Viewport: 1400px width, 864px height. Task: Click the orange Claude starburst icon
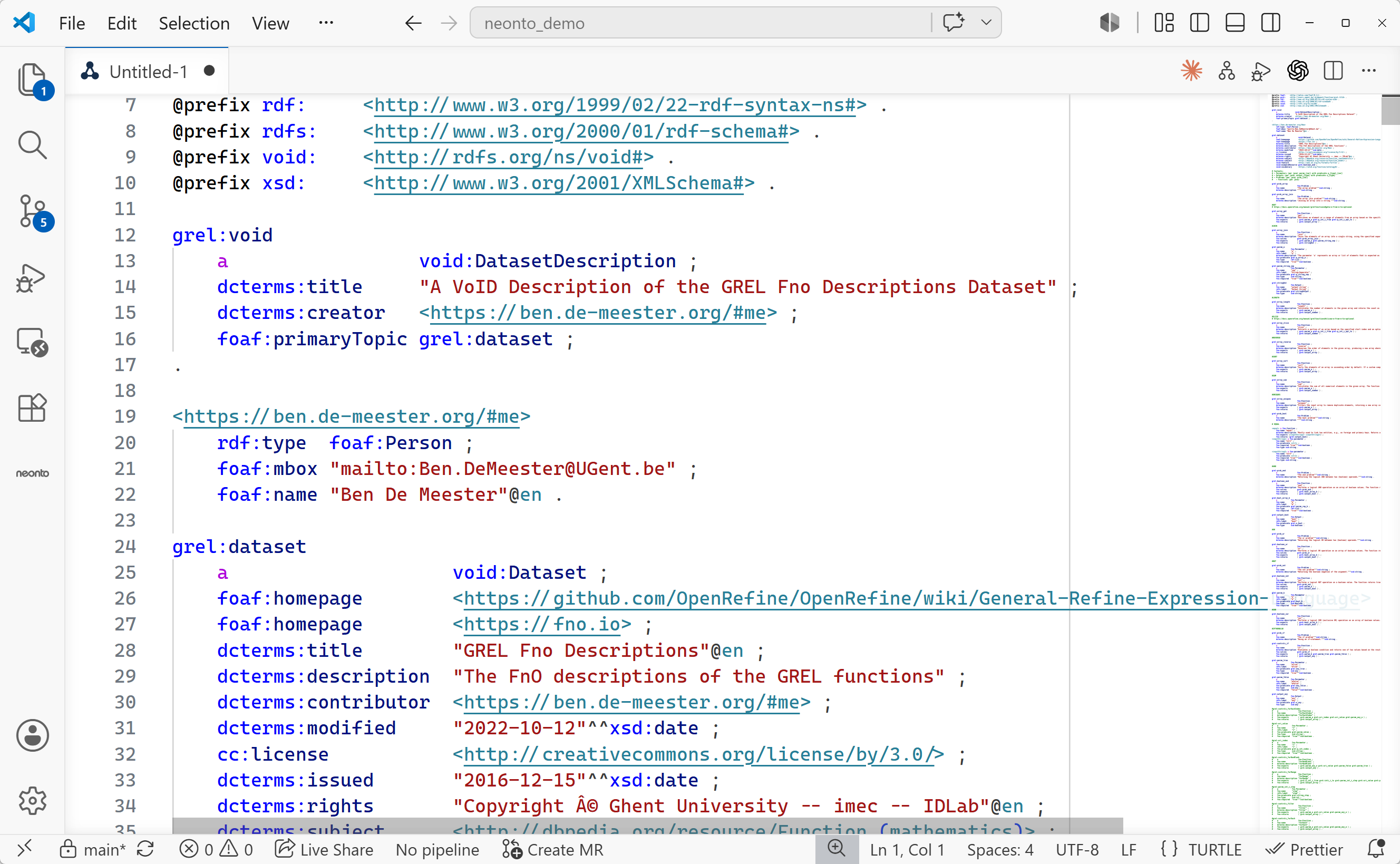tap(1191, 71)
